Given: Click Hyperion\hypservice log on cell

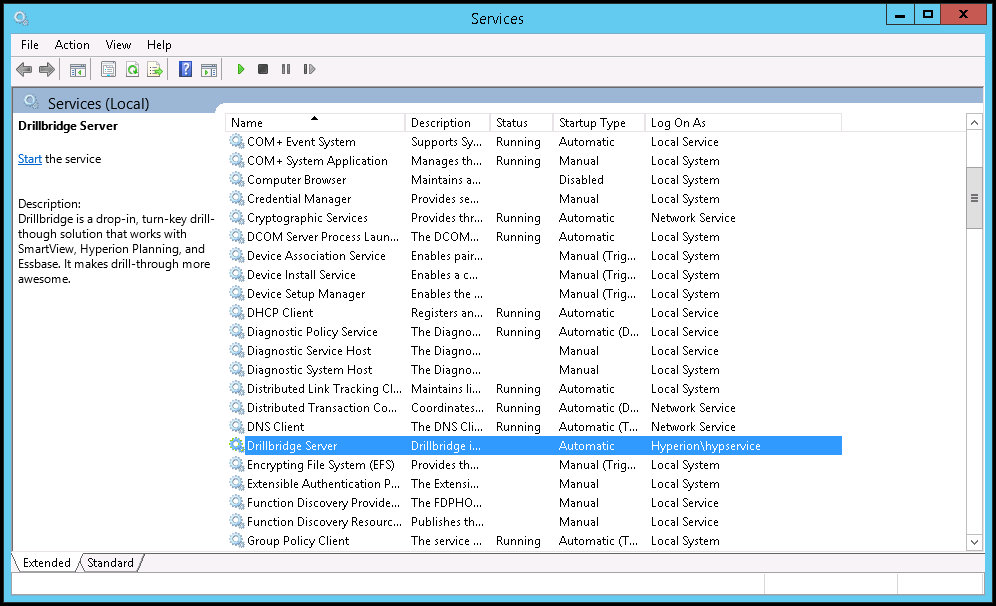Looking at the screenshot, I should (x=706, y=446).
